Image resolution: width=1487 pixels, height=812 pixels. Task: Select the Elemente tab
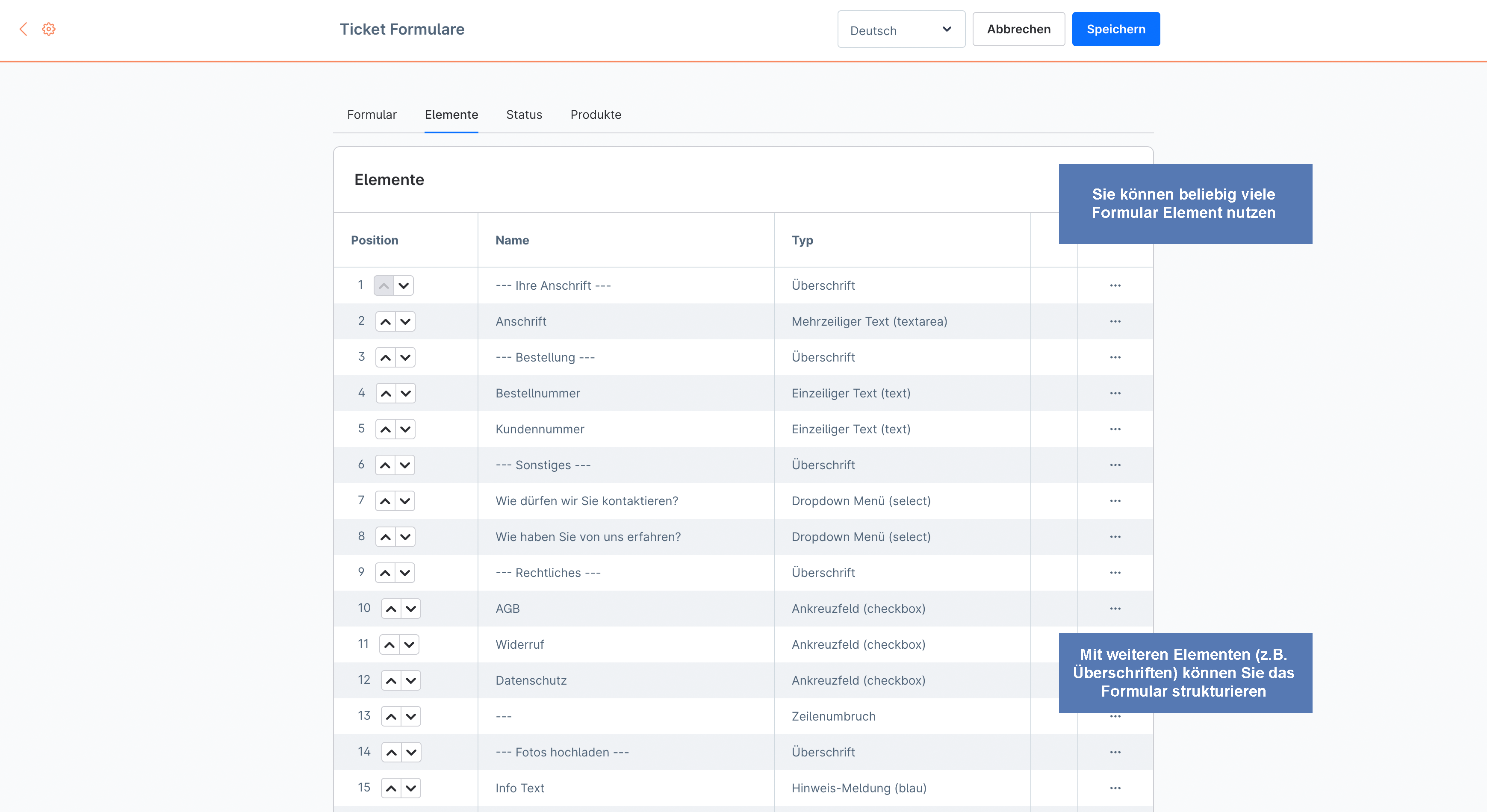tap(451, 114)
